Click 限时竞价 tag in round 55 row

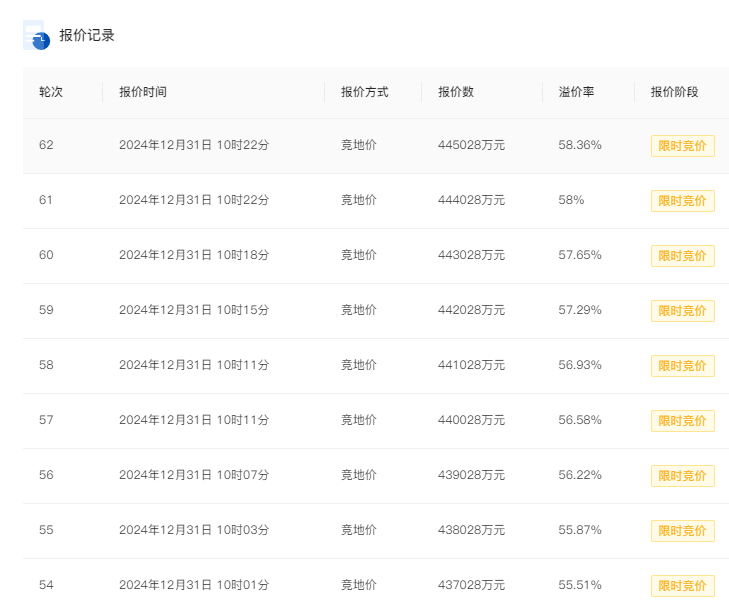click(x=683, y=531)
